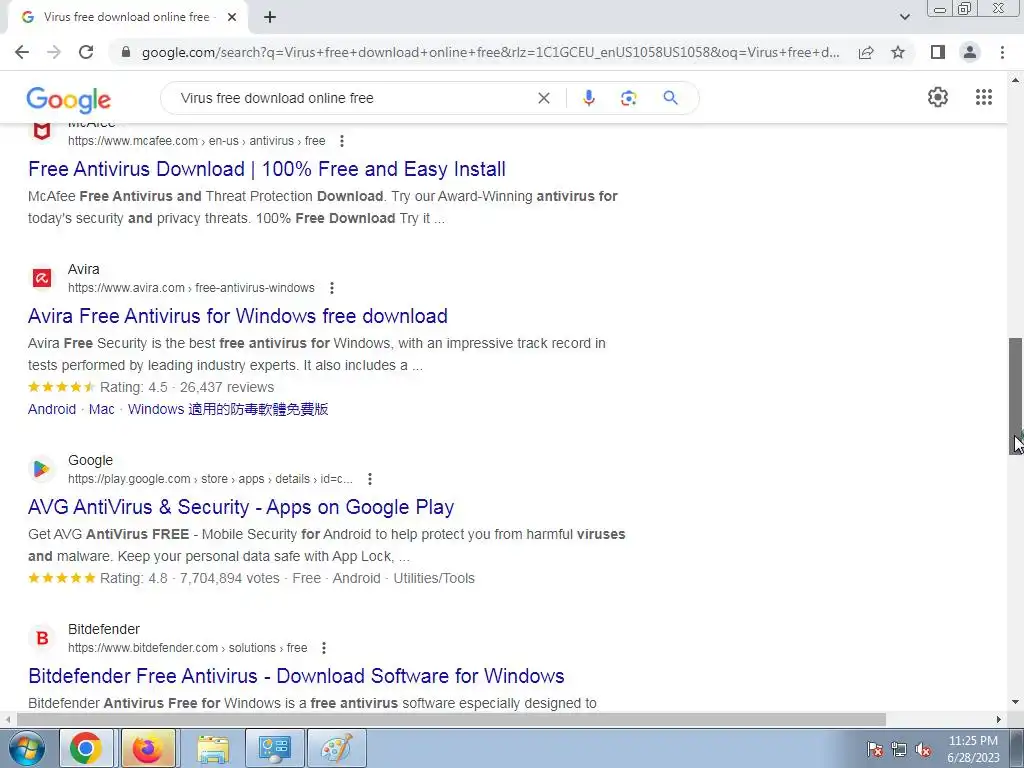1024x768 pixels.
Task: Open the Bitdefender result options menu
Action: (x=324, y=648)
